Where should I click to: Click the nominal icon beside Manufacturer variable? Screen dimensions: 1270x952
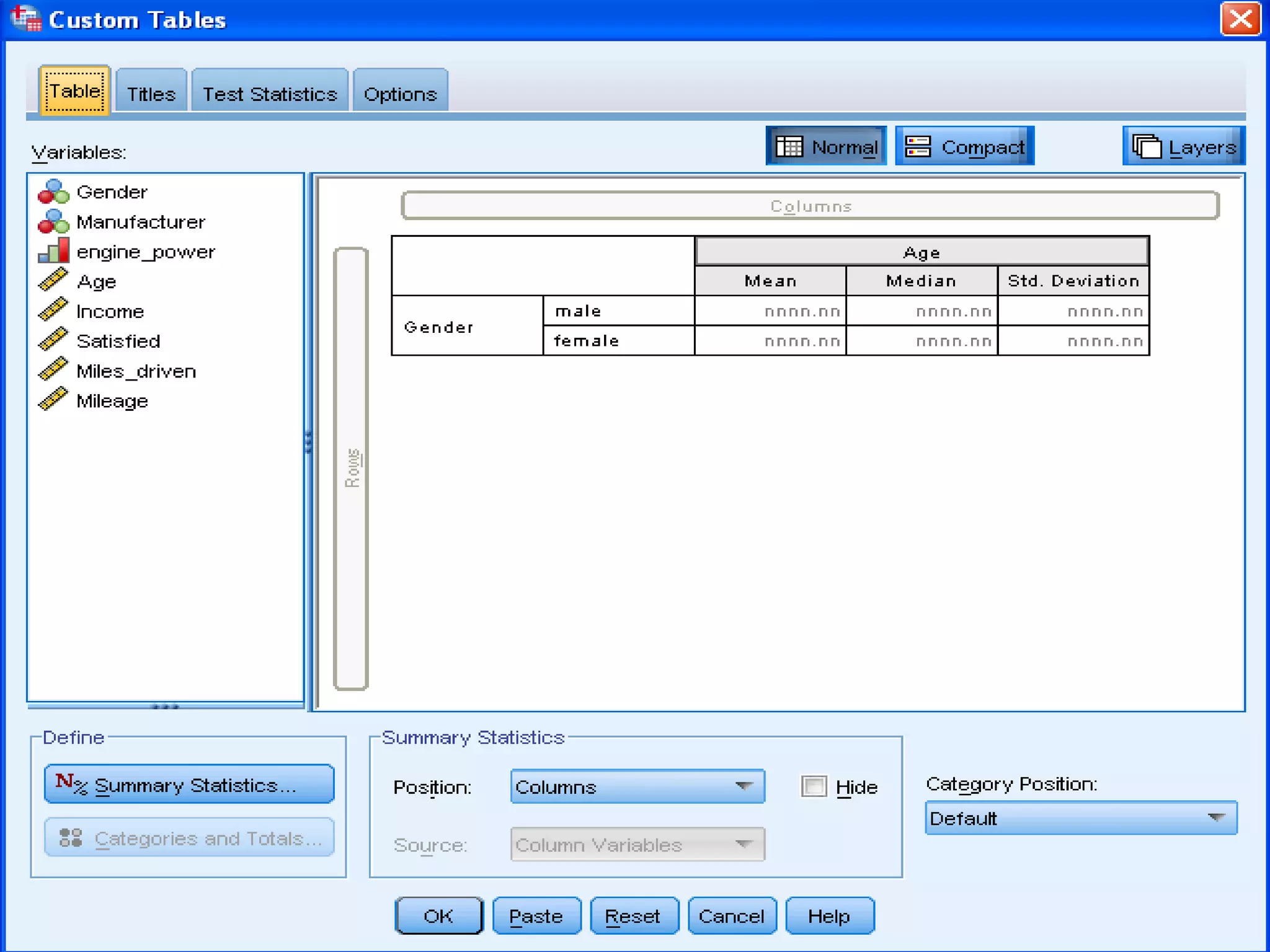pyautogui.click(x=53, y=222)
